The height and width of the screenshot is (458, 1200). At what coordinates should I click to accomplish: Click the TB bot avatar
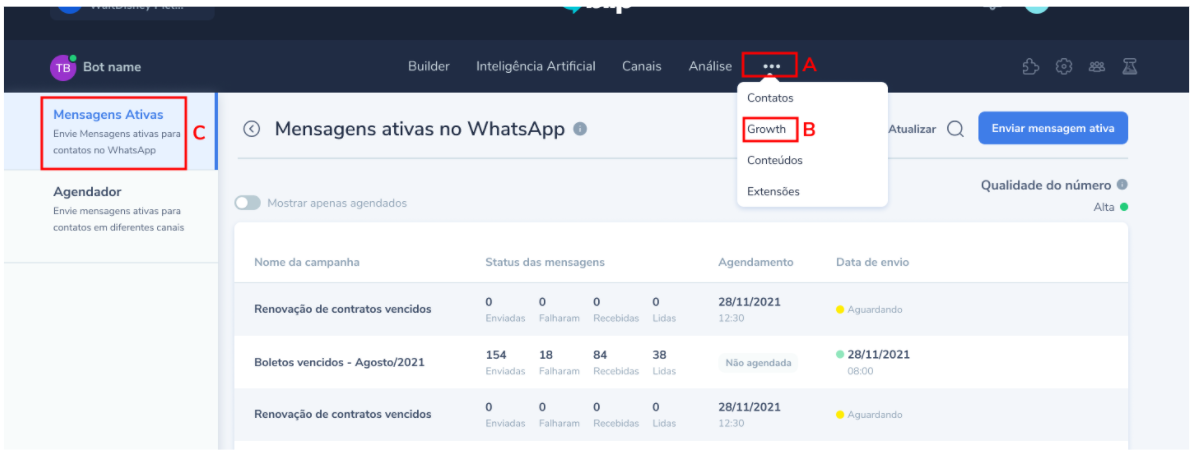coord(63,67)
